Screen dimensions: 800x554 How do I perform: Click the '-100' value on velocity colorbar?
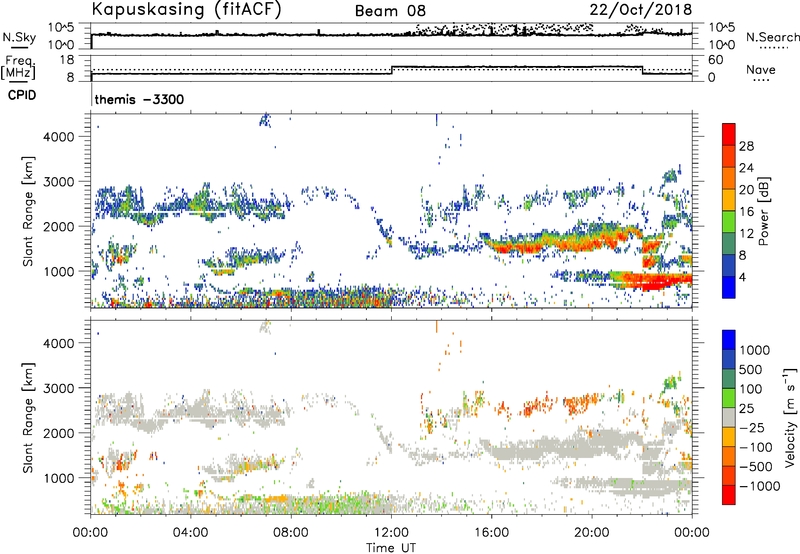(x=756, y=447)
